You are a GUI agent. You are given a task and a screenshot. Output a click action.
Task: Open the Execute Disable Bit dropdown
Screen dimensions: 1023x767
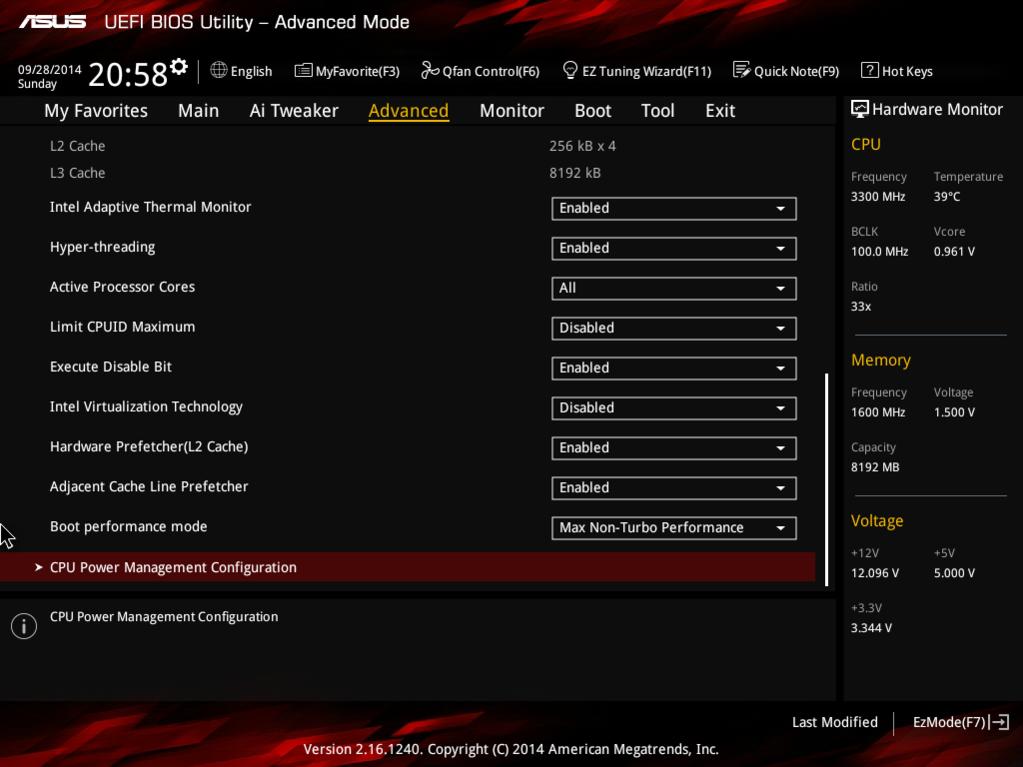point(674,368)
